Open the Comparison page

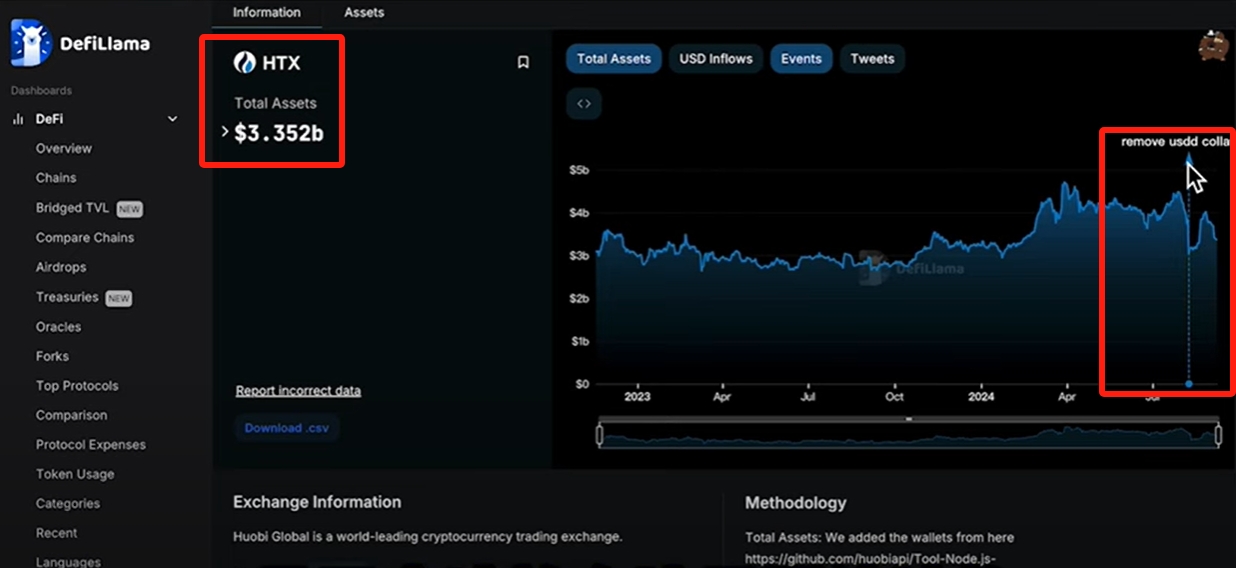[x=71, y=415]
